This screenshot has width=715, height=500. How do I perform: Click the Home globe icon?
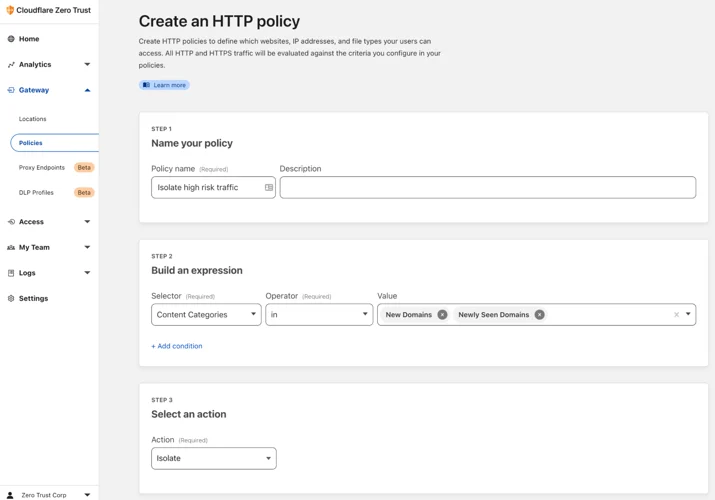[x=11, y=39]
